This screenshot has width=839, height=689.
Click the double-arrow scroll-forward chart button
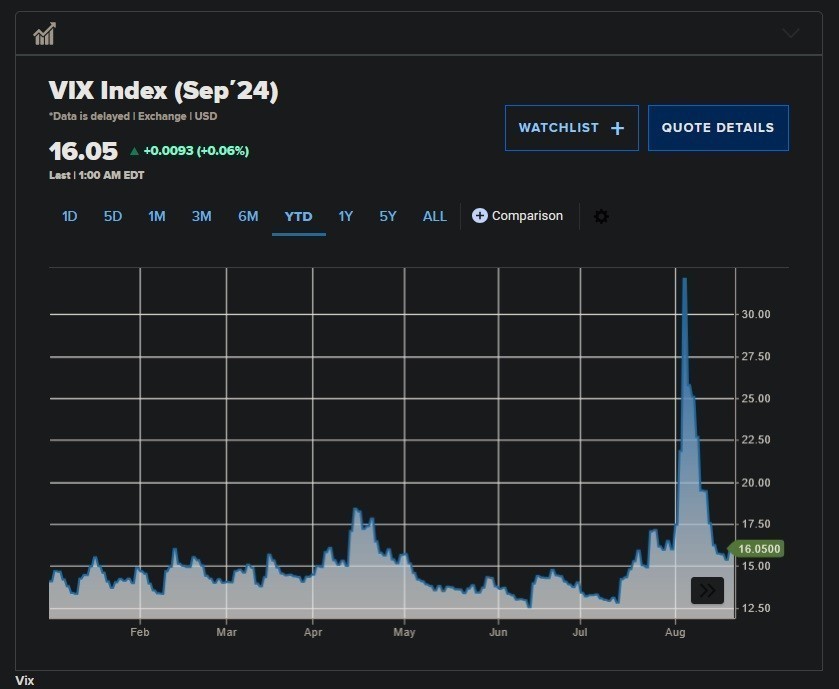[707, 590]
